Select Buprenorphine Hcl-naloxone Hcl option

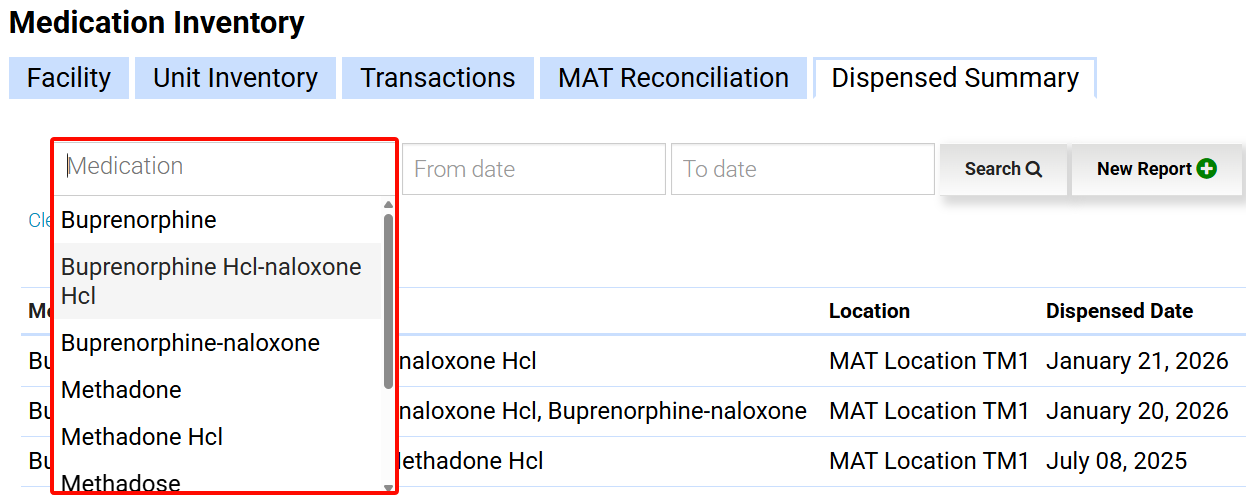[x=211, y=281]
